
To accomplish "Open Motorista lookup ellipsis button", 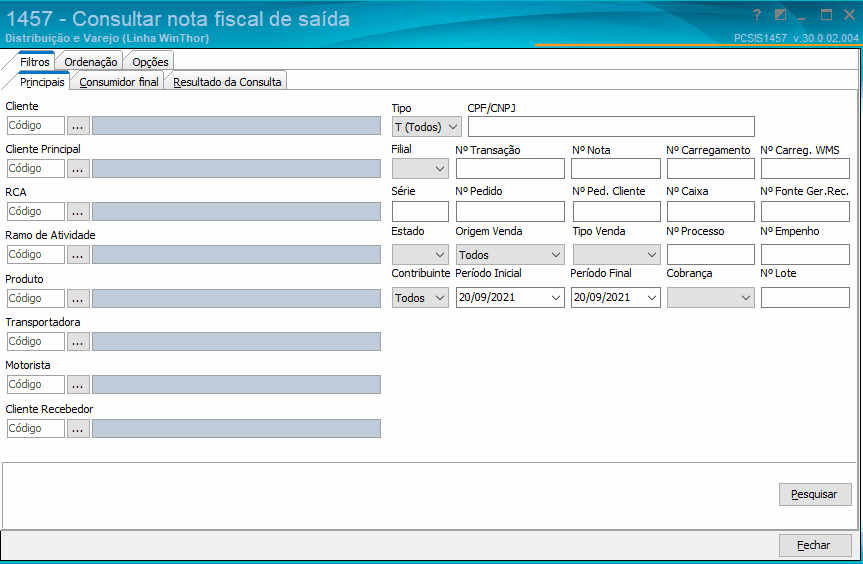I will tap(78, 384).
